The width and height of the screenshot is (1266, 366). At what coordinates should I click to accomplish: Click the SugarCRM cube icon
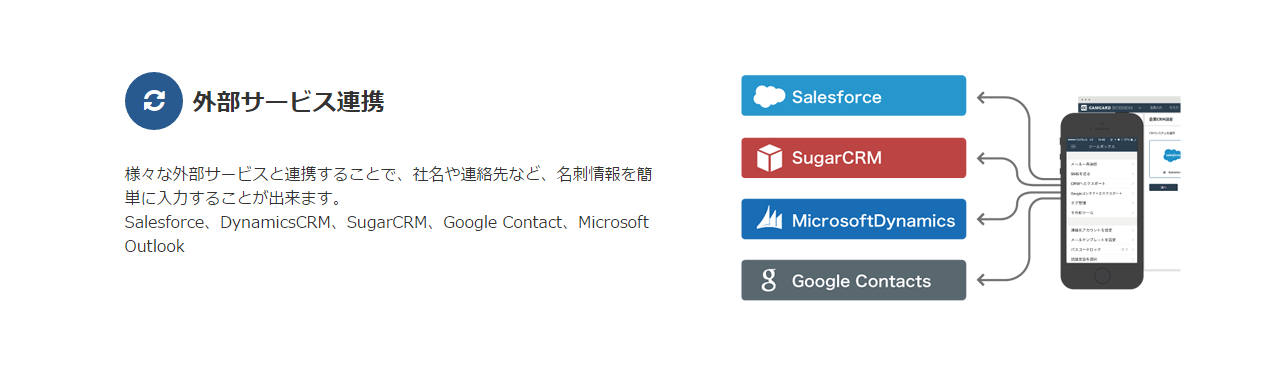769,158
